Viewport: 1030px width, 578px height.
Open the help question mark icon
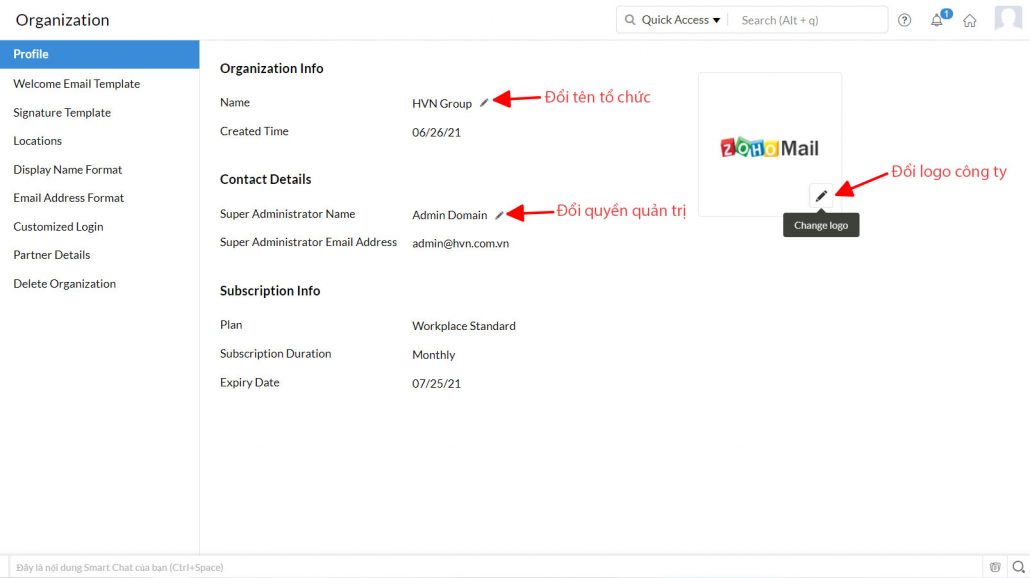coord(905,20)
